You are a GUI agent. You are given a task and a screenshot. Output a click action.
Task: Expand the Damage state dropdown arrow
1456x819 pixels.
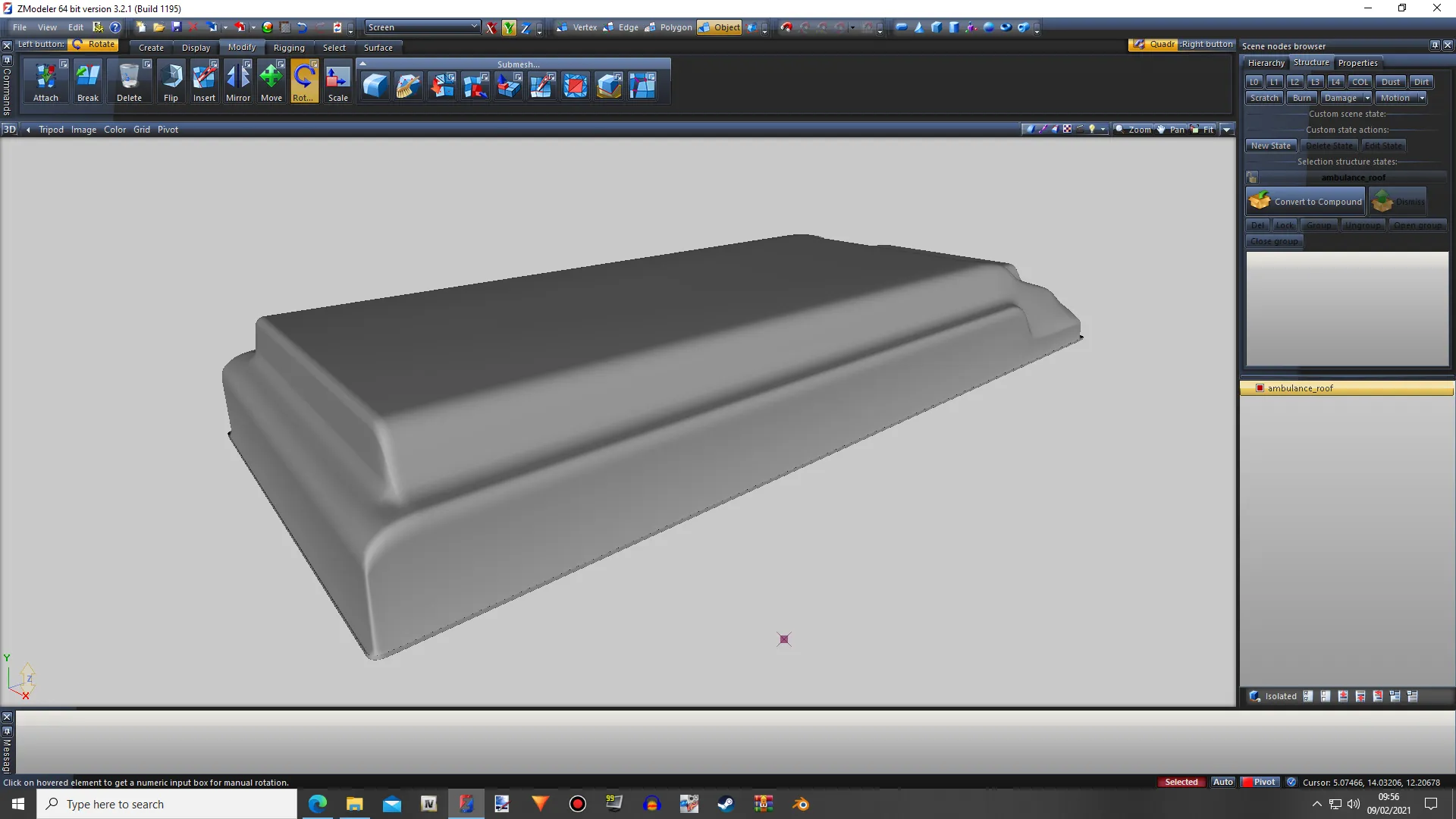1367,98
